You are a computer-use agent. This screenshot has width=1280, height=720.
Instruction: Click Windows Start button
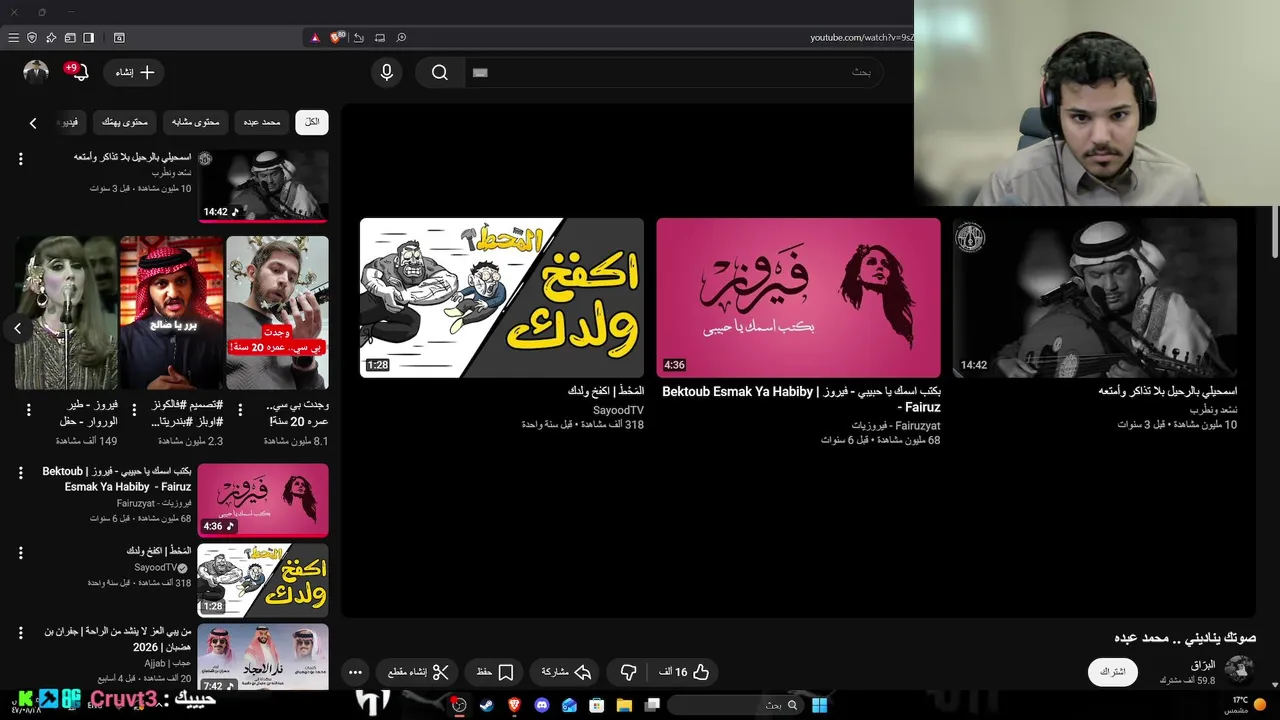819,705
